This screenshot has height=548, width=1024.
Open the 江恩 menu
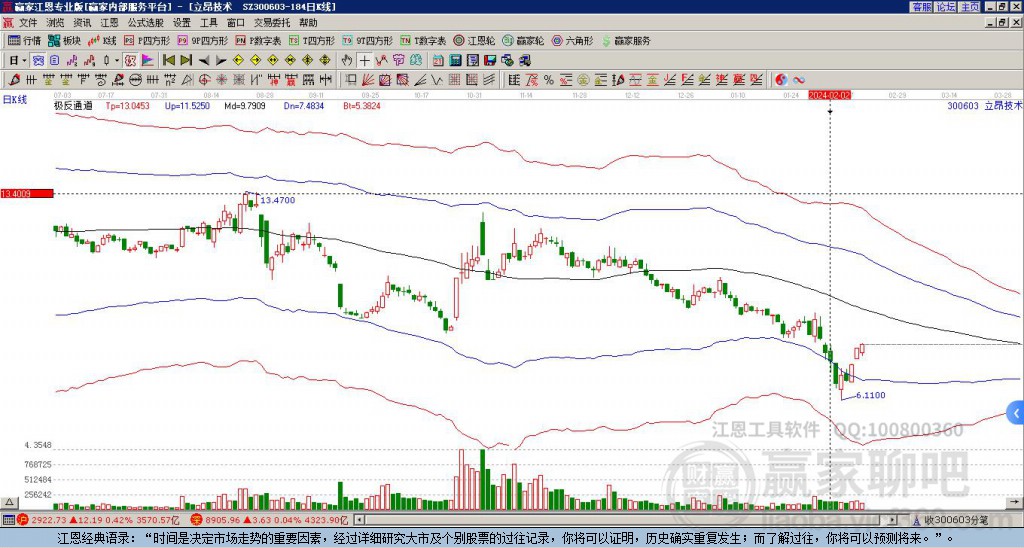coord(110,23)
